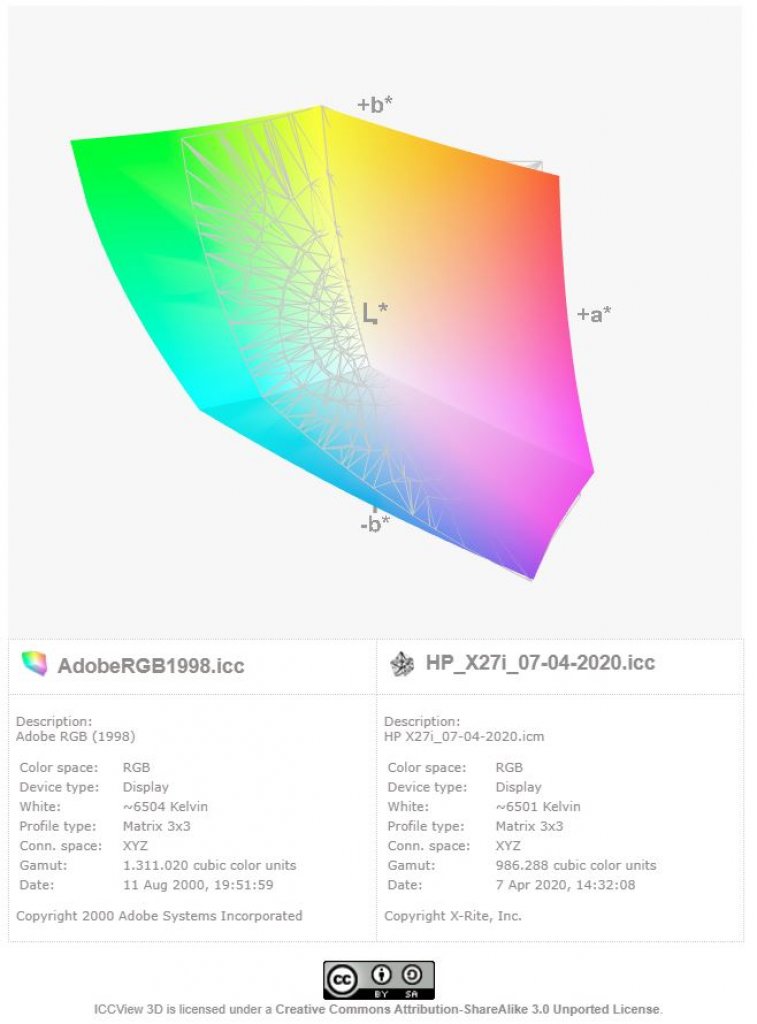Click the Creative Commons BY-SA license badge
Image resolution: width=757 pixels, height=1024 pixels.
coord(379,980)
